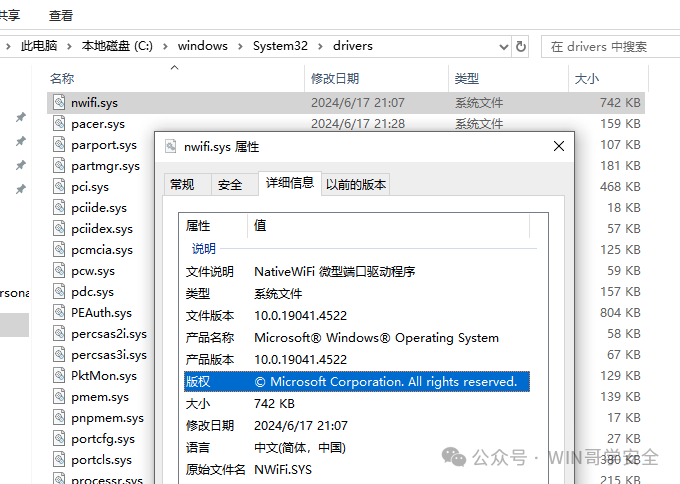Select the 原始文件名 NWiFi.SYS row

(356, 470)
